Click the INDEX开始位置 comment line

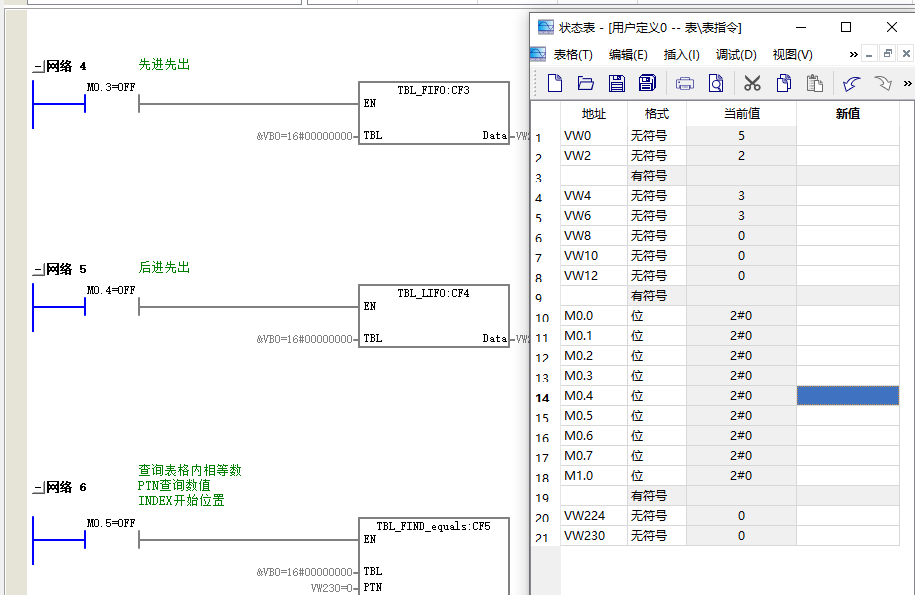[x=181, y=500]
